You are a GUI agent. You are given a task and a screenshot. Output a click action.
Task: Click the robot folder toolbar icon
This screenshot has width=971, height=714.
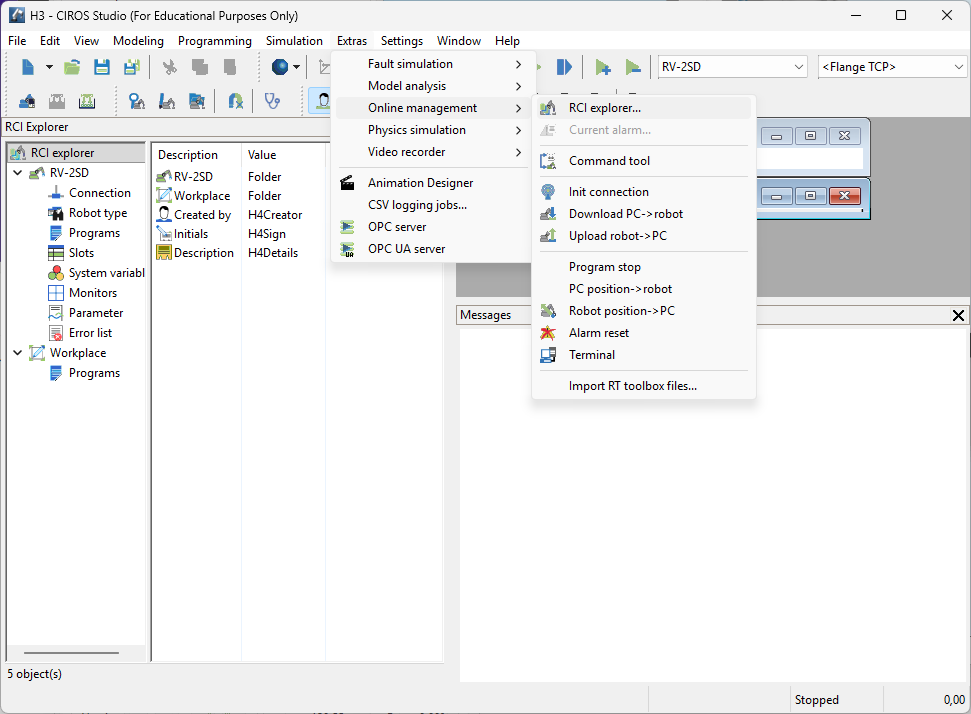197,101
